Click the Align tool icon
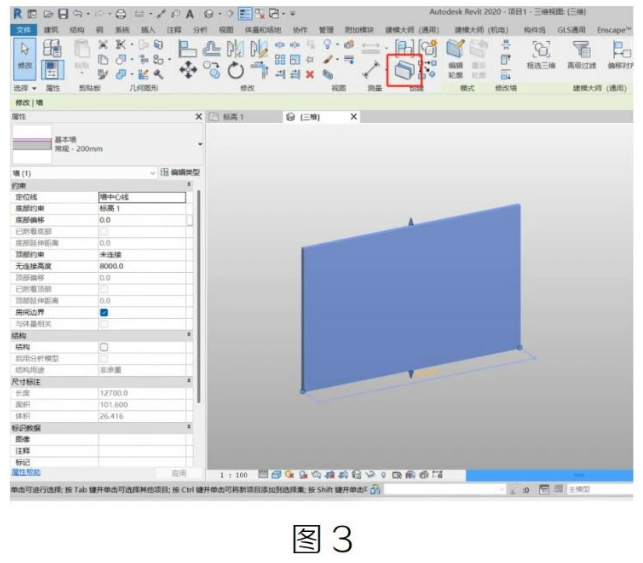This screenshot has height=563, width=643. point(187,49)
